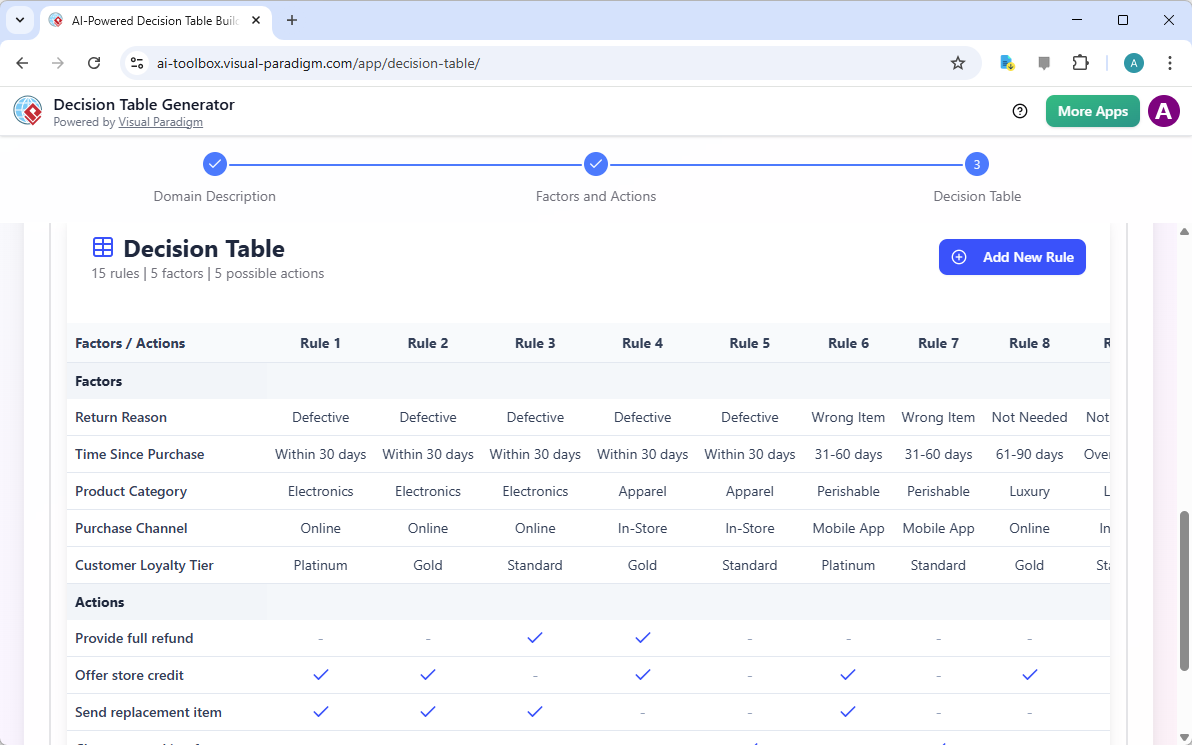The width and height of the screenshot is (1192, 745).
Task: Open the Chrome three-dot menu
Action: (1170, 62)
